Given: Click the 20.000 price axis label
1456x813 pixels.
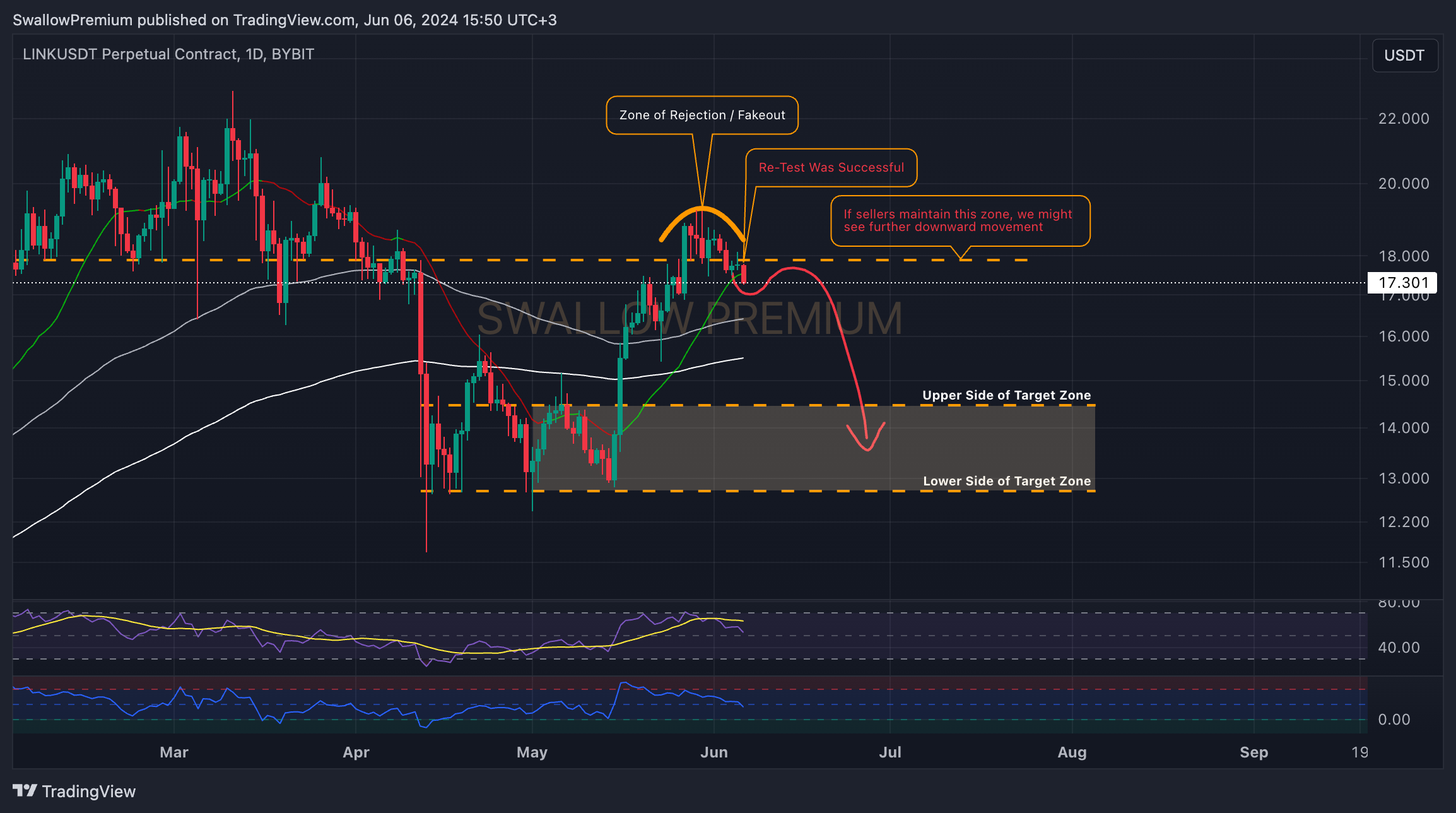Looking at the screenshot, I should pos(1404,184).
